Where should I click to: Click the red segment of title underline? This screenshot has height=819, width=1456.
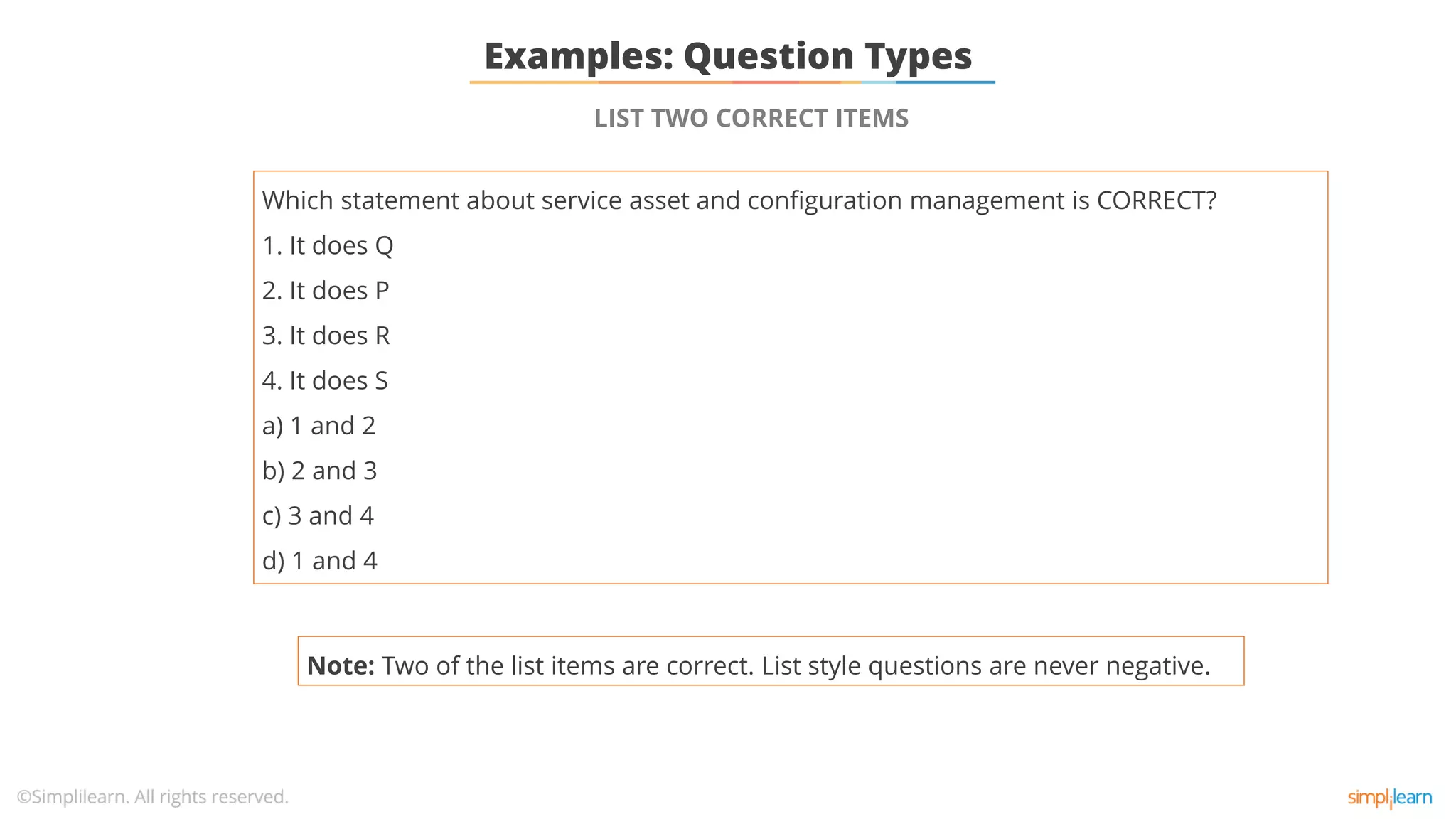pyautogui.click(x=766, y=82)
